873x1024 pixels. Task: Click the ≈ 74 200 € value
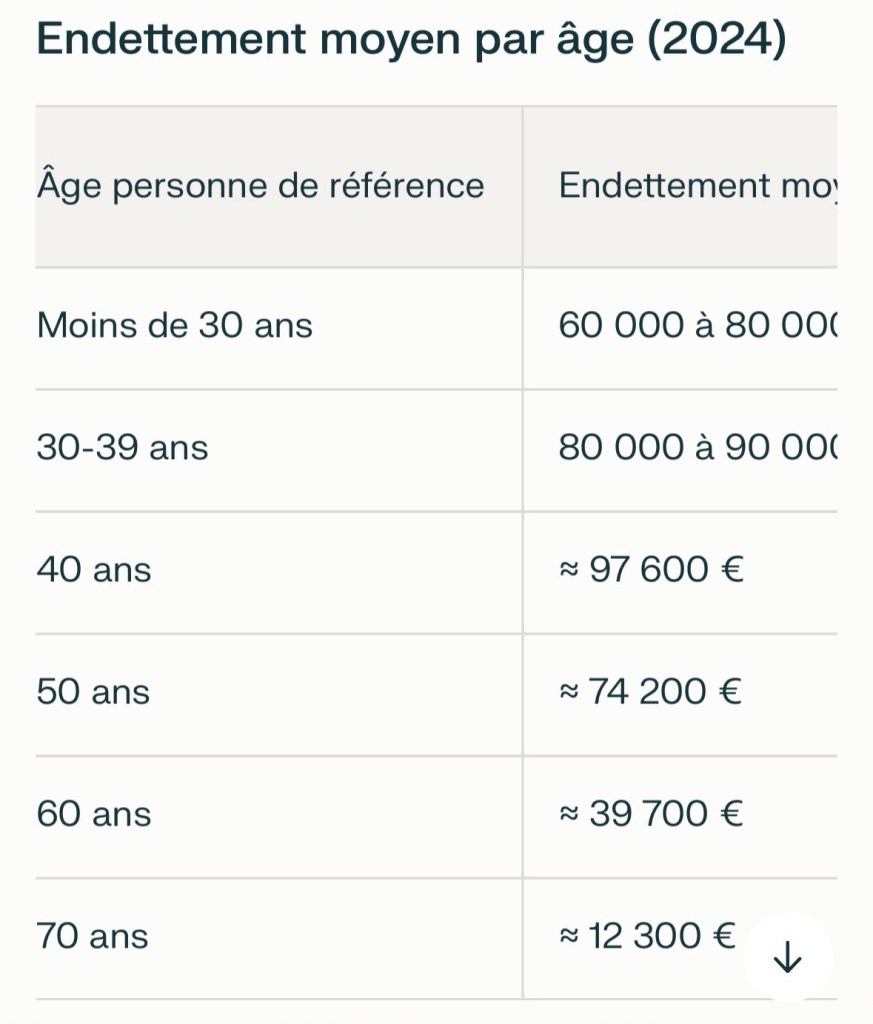650,692
